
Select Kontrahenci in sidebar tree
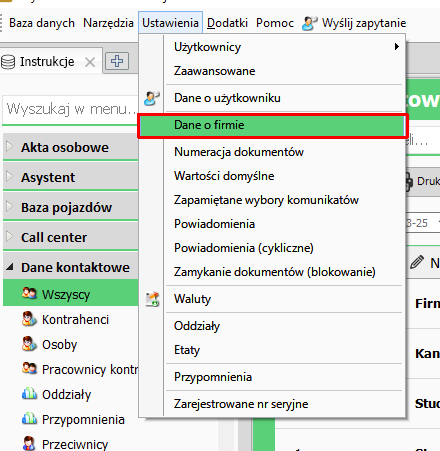click(x=75, y=320)
